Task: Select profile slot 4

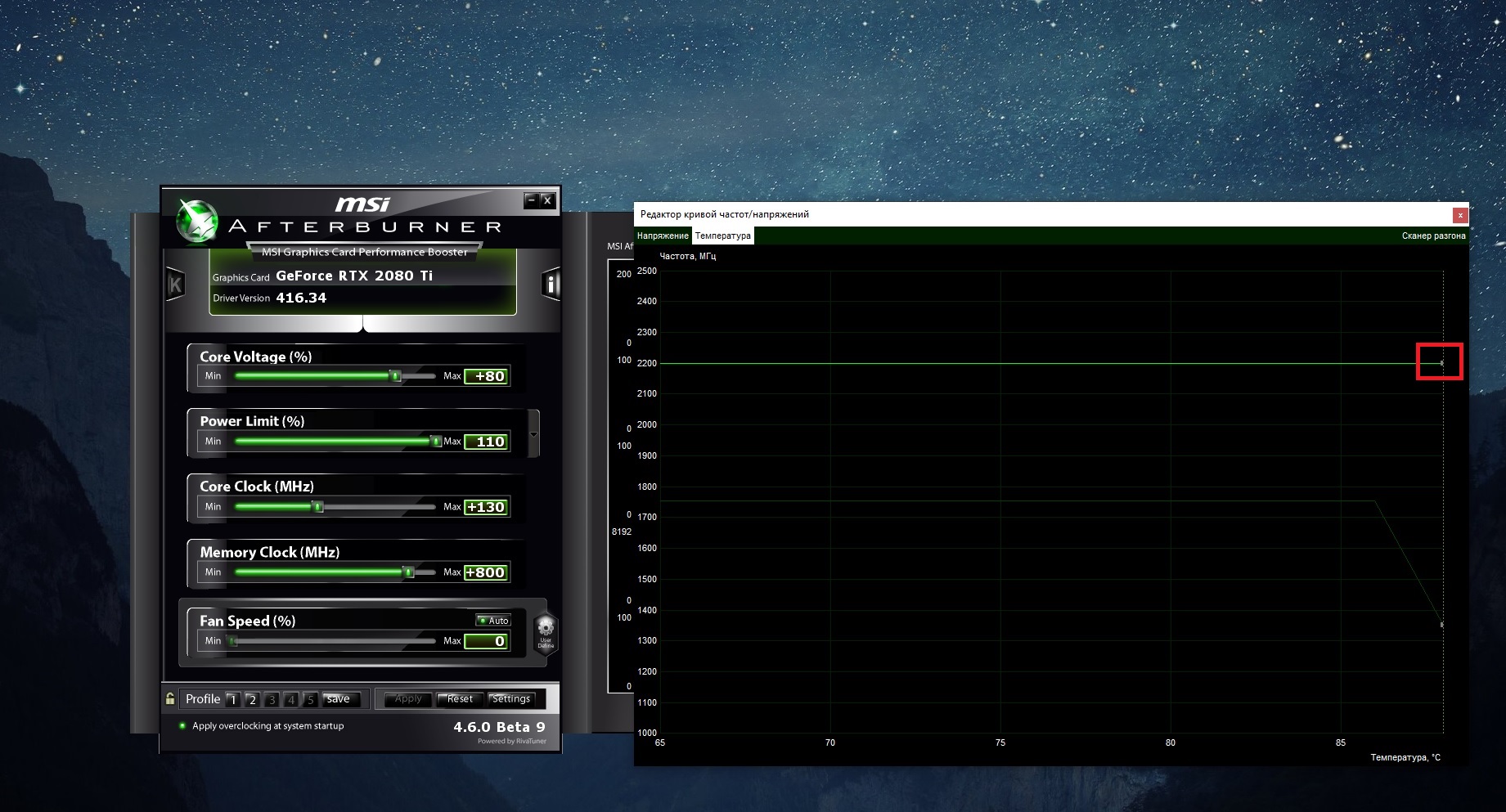Action: (290, 699)
